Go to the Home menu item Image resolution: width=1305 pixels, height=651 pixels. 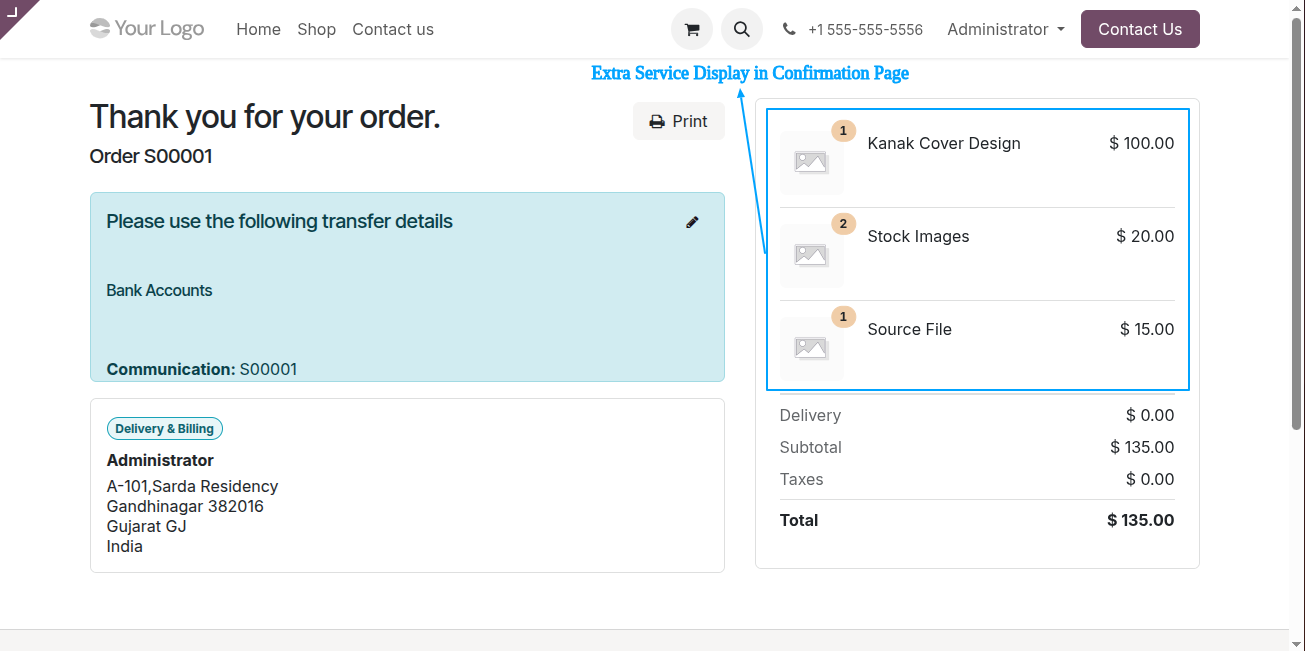(258, 29)
